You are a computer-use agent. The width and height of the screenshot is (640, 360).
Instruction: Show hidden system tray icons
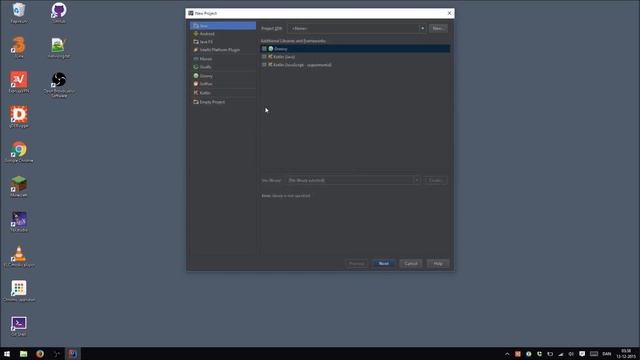point(507,354)
